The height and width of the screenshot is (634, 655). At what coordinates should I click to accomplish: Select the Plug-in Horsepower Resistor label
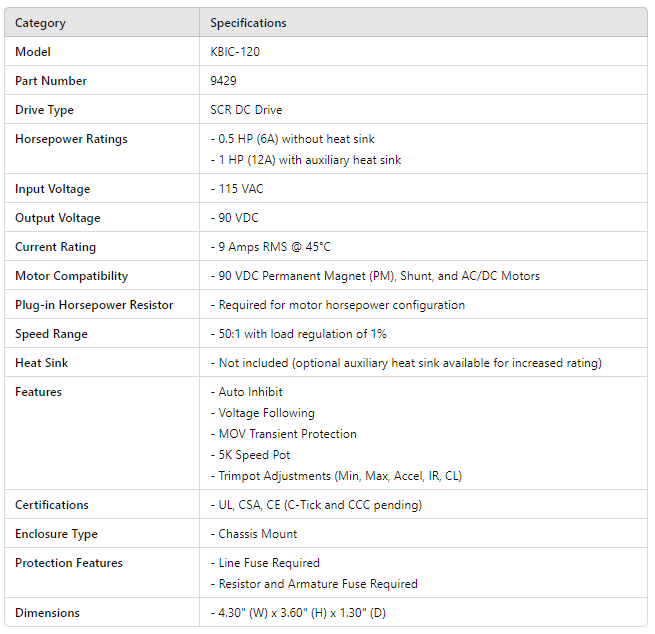94,305
